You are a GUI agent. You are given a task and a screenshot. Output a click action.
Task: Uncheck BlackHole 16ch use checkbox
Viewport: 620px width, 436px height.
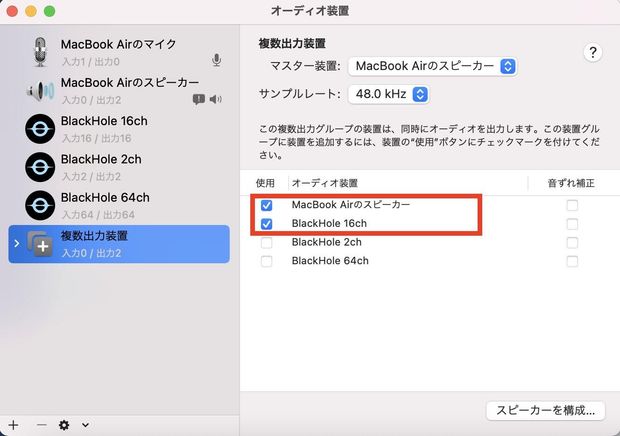point(267,224)
